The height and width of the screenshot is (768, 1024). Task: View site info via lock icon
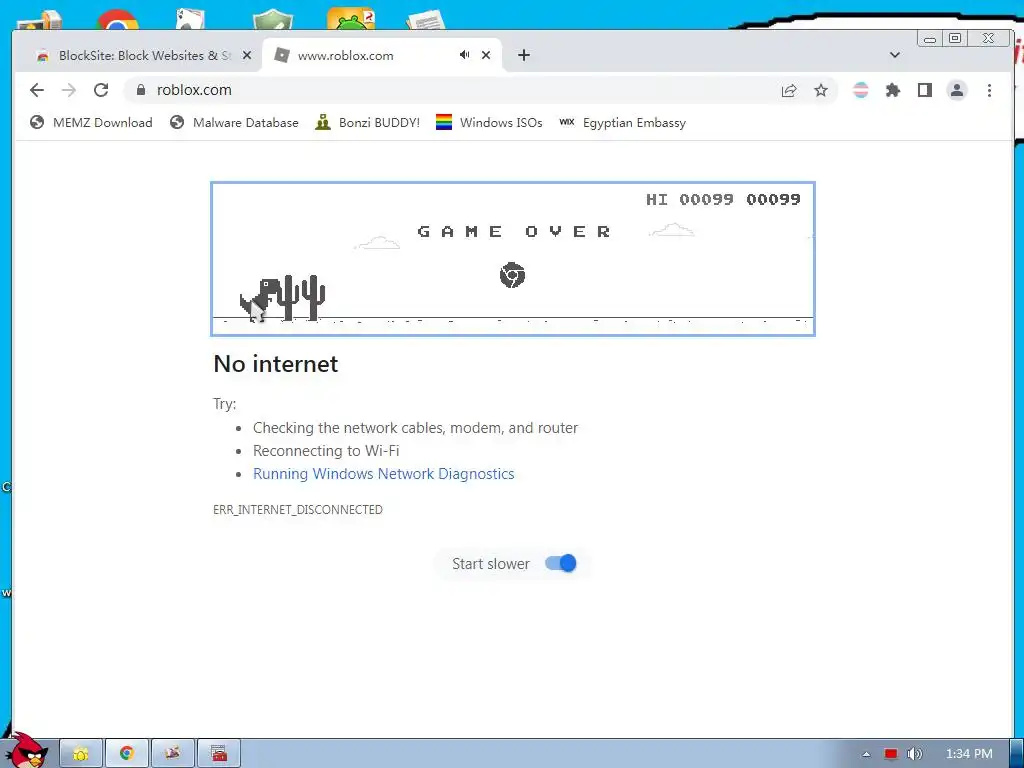tap(140, 90)
